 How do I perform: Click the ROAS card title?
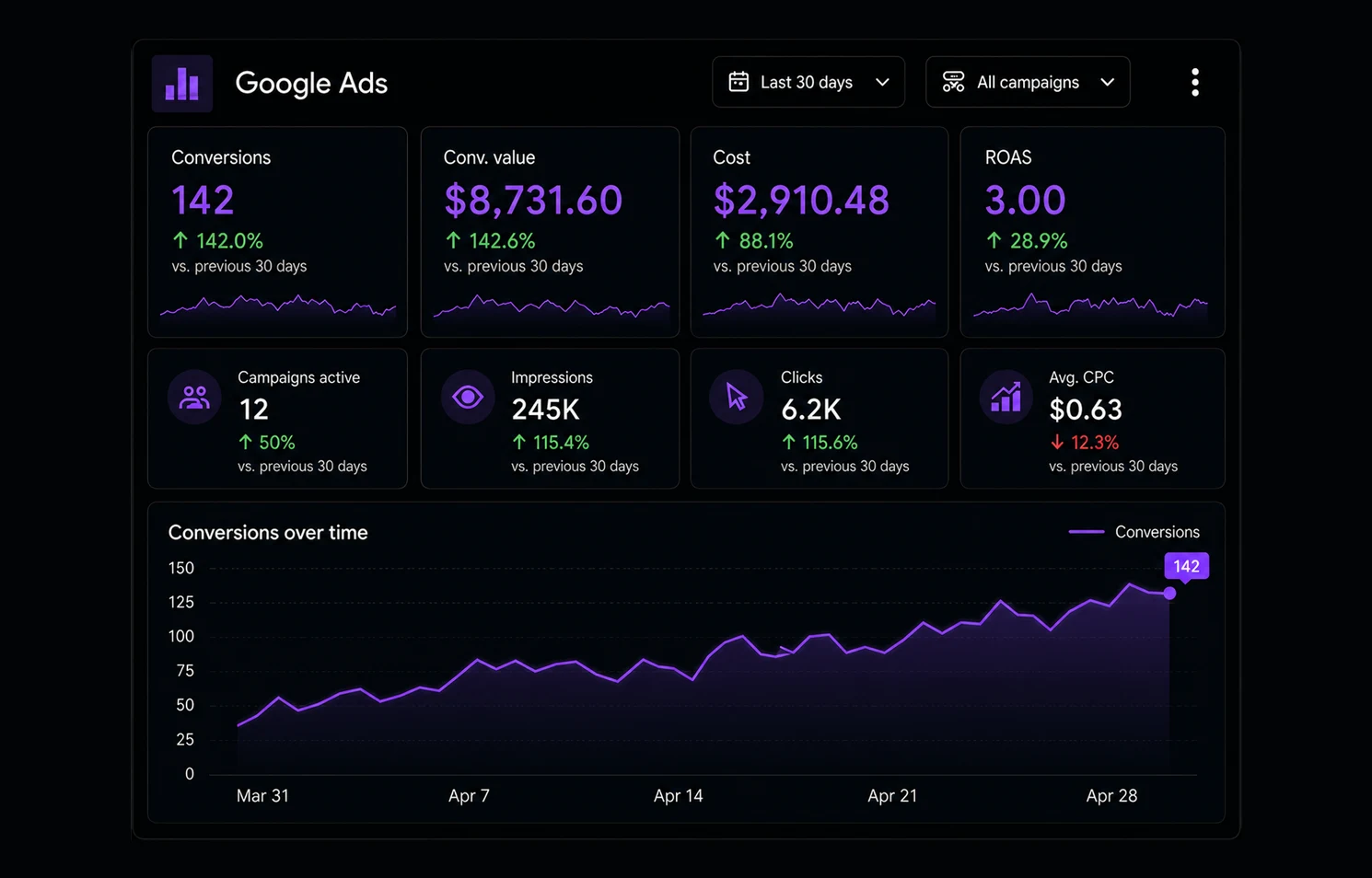tap(1008, 157)
